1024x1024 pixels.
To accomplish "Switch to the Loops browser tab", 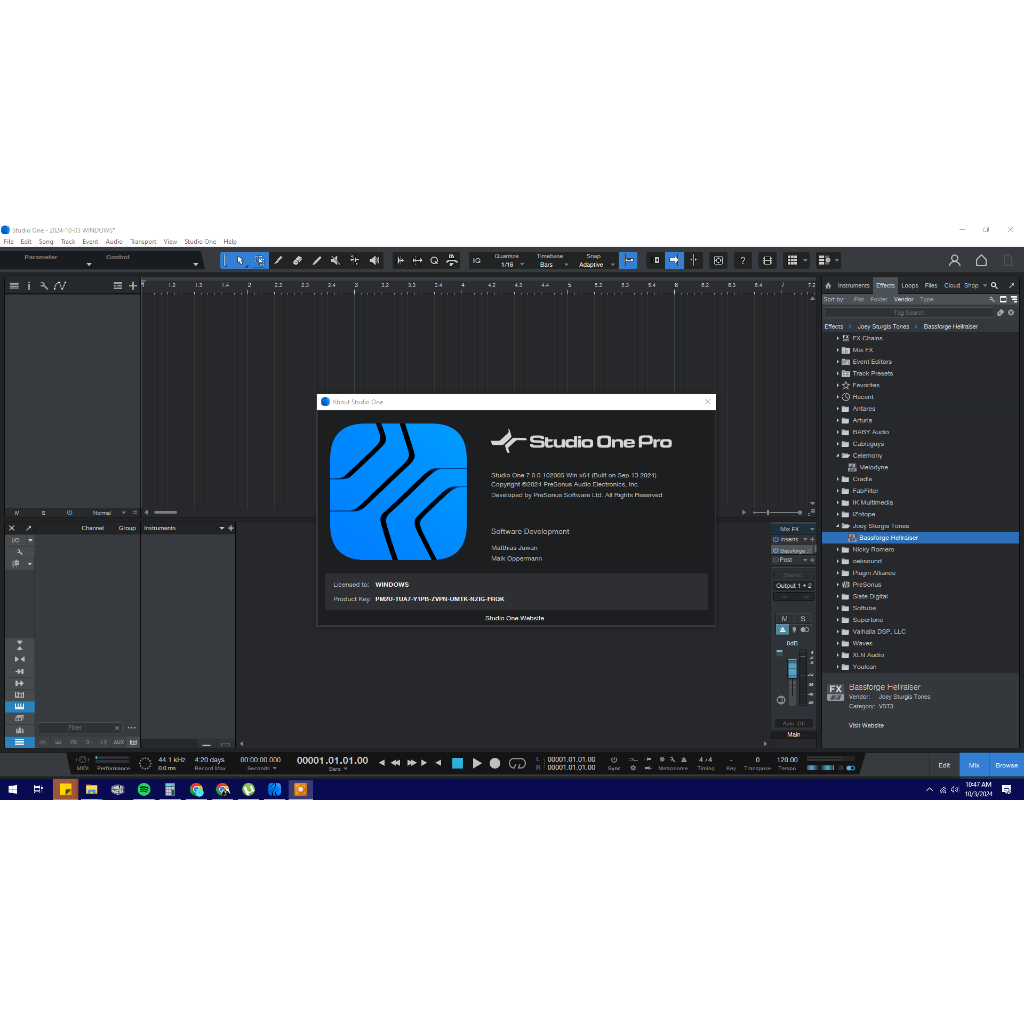I will [x=909, y=285].
